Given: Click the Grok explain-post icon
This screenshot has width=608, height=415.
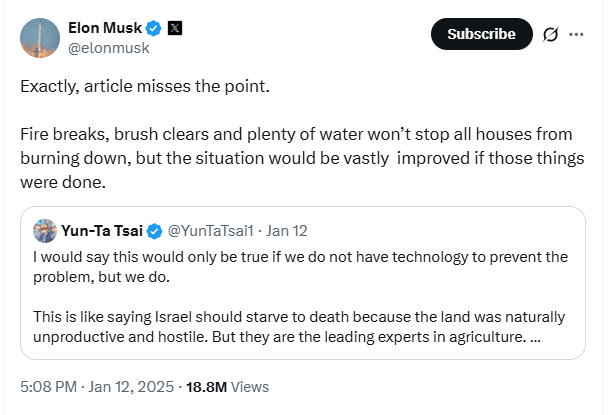Looking at the screenshot, I should (x=548, y=34).
